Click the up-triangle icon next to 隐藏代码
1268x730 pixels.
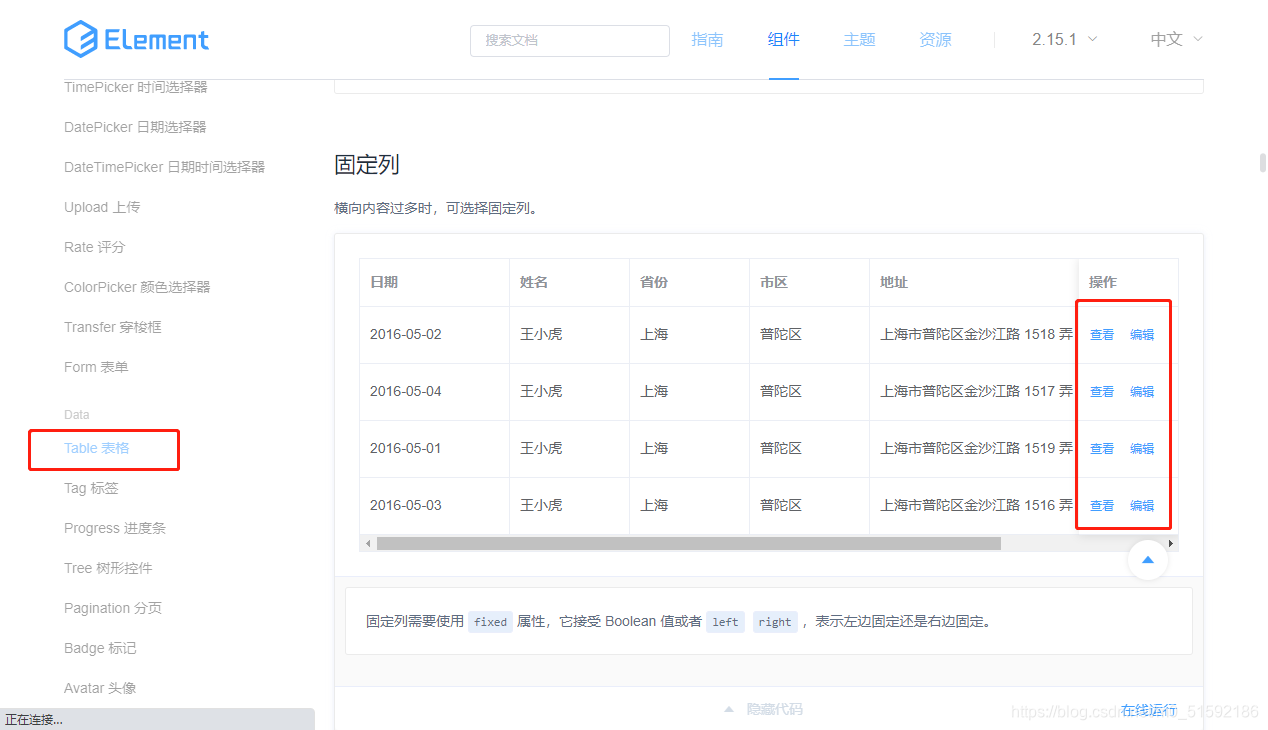pos(729,708)
